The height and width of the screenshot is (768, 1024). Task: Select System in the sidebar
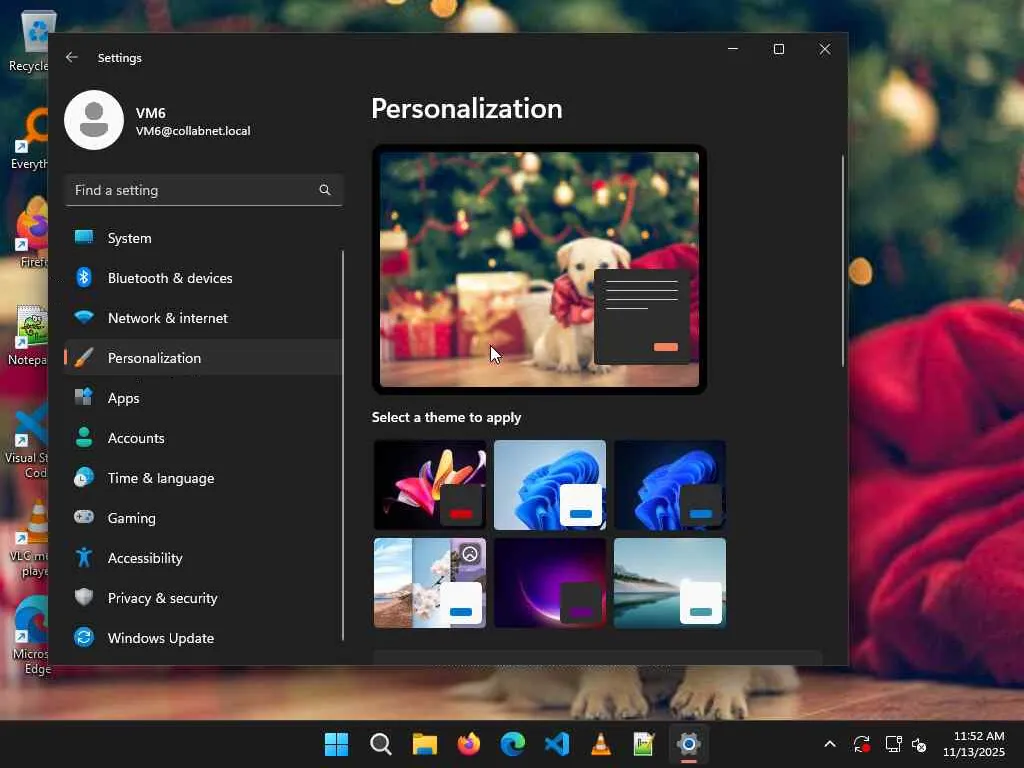pyautogui.click(x=130, y=238)
